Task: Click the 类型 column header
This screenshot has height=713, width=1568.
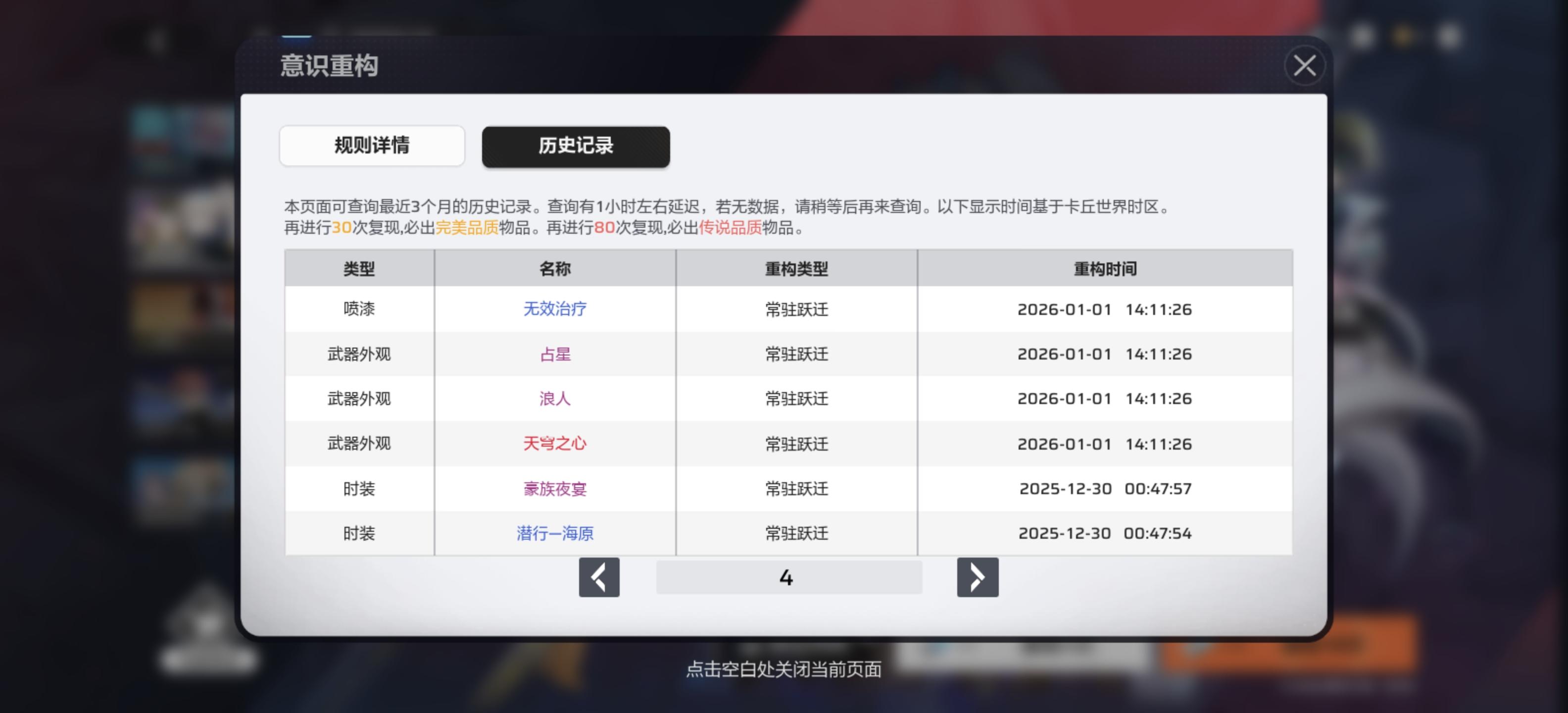Action: pos(358,268)
